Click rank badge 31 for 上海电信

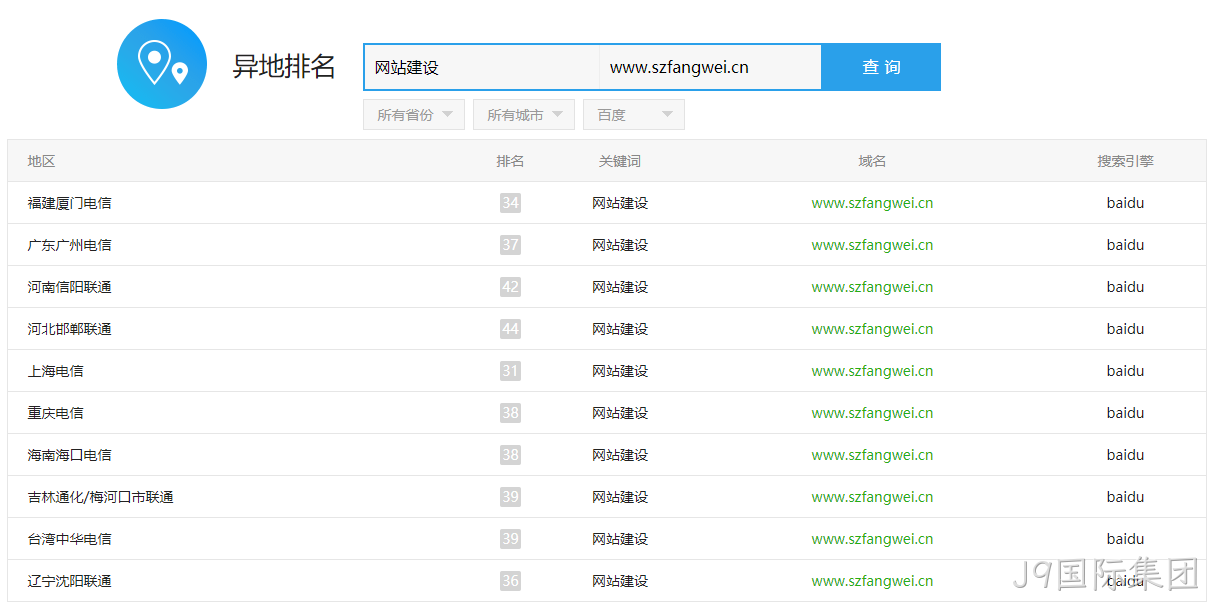pyautogui.click(x=510, y=371)
